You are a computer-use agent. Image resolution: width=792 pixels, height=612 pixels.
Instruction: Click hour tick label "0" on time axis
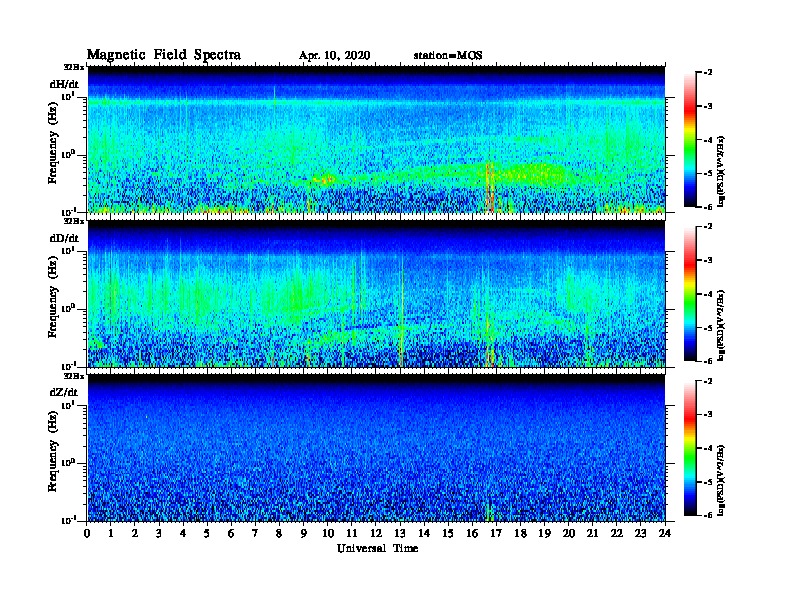(87, 534)
